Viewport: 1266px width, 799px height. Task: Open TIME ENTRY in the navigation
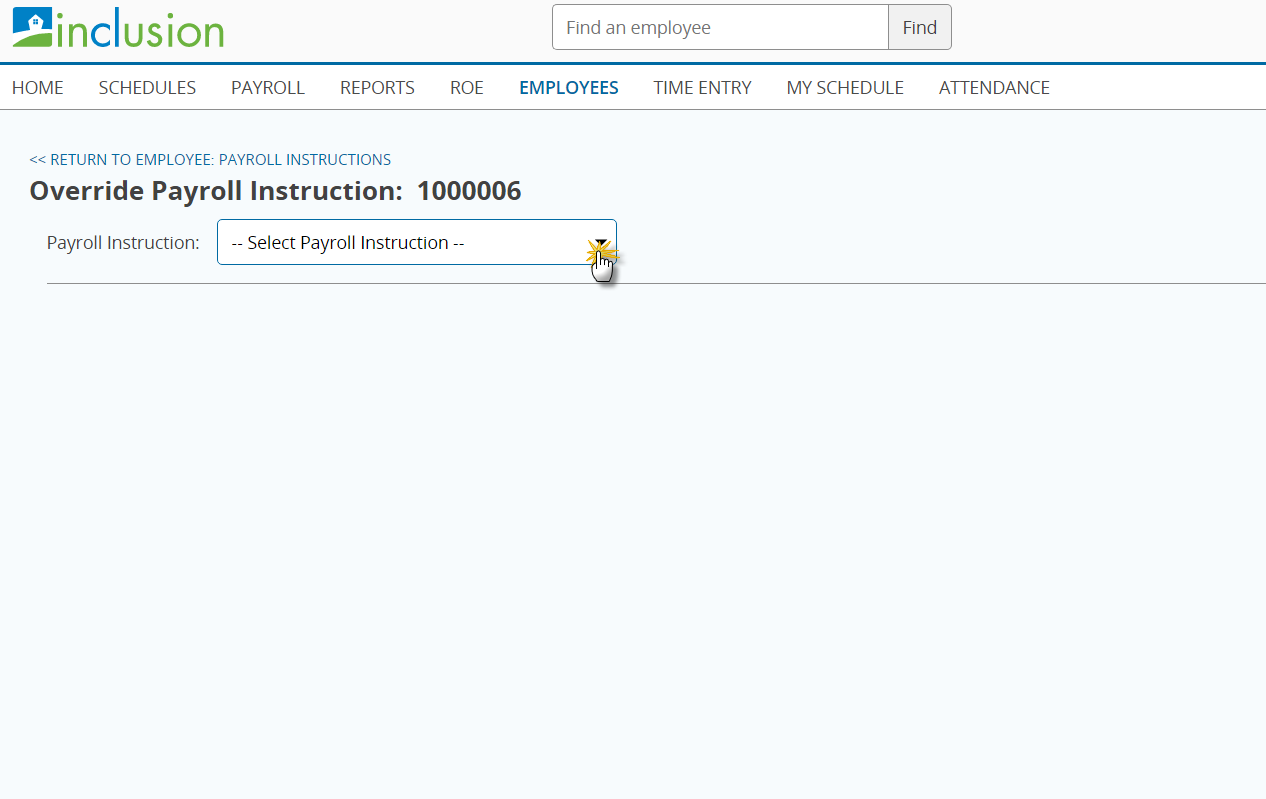703,88
